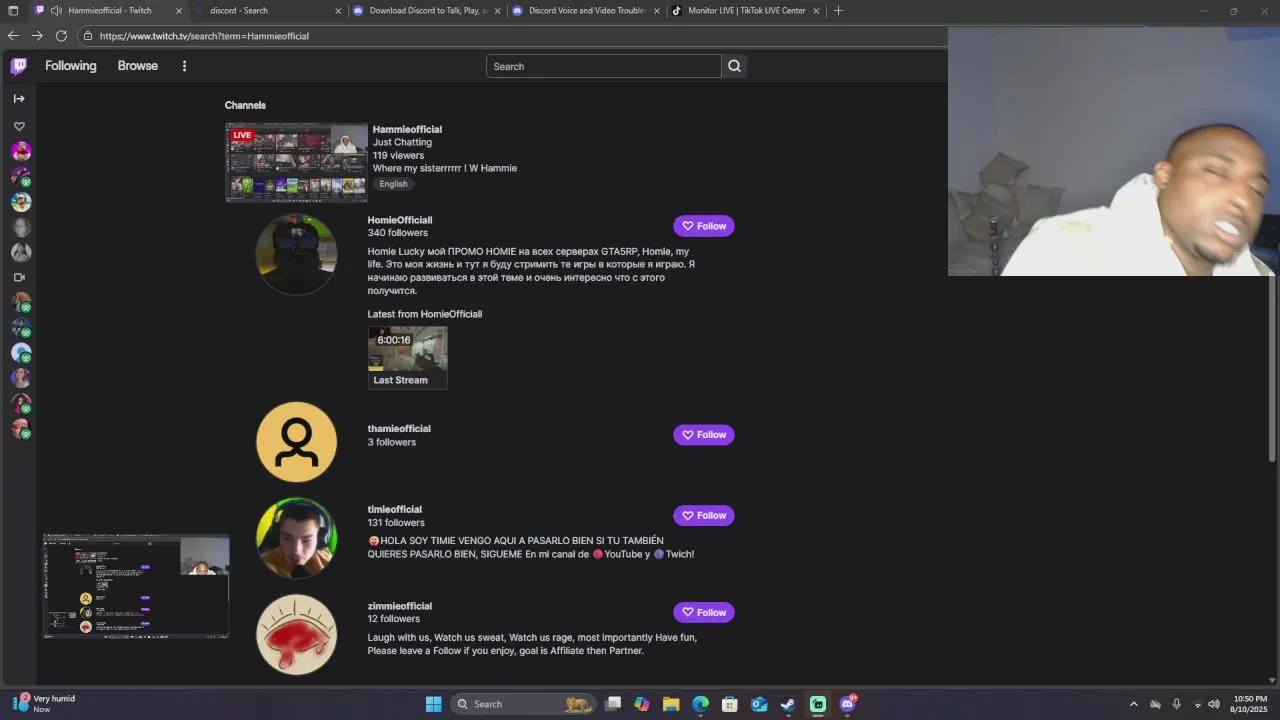Click the zimmieofficial channel name
Screen dimensions: 1280x720
pyautogui.click(x=399, y=606)
